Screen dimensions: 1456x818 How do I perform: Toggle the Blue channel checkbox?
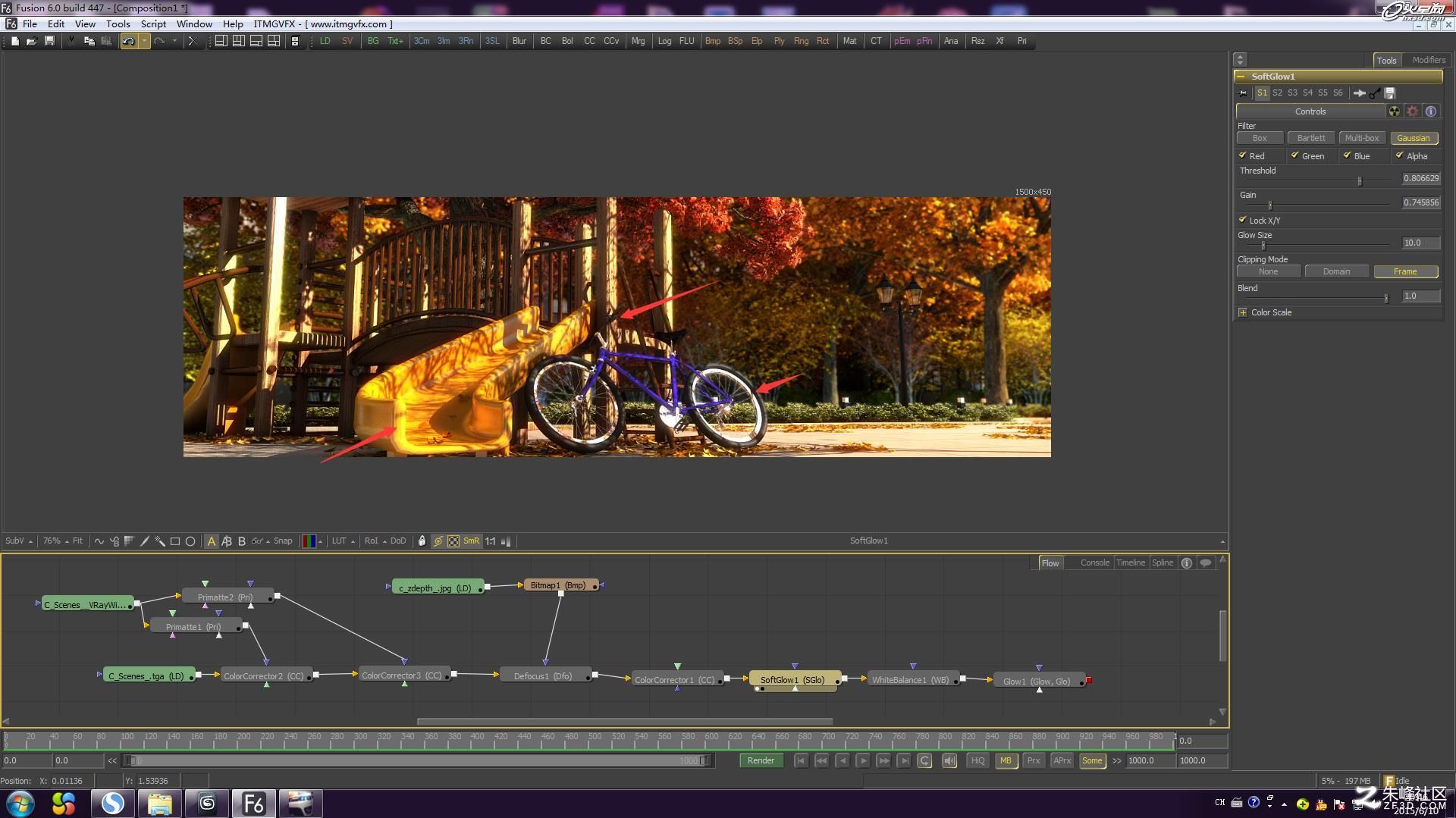pyautogui.click(x=1347, y=155)
